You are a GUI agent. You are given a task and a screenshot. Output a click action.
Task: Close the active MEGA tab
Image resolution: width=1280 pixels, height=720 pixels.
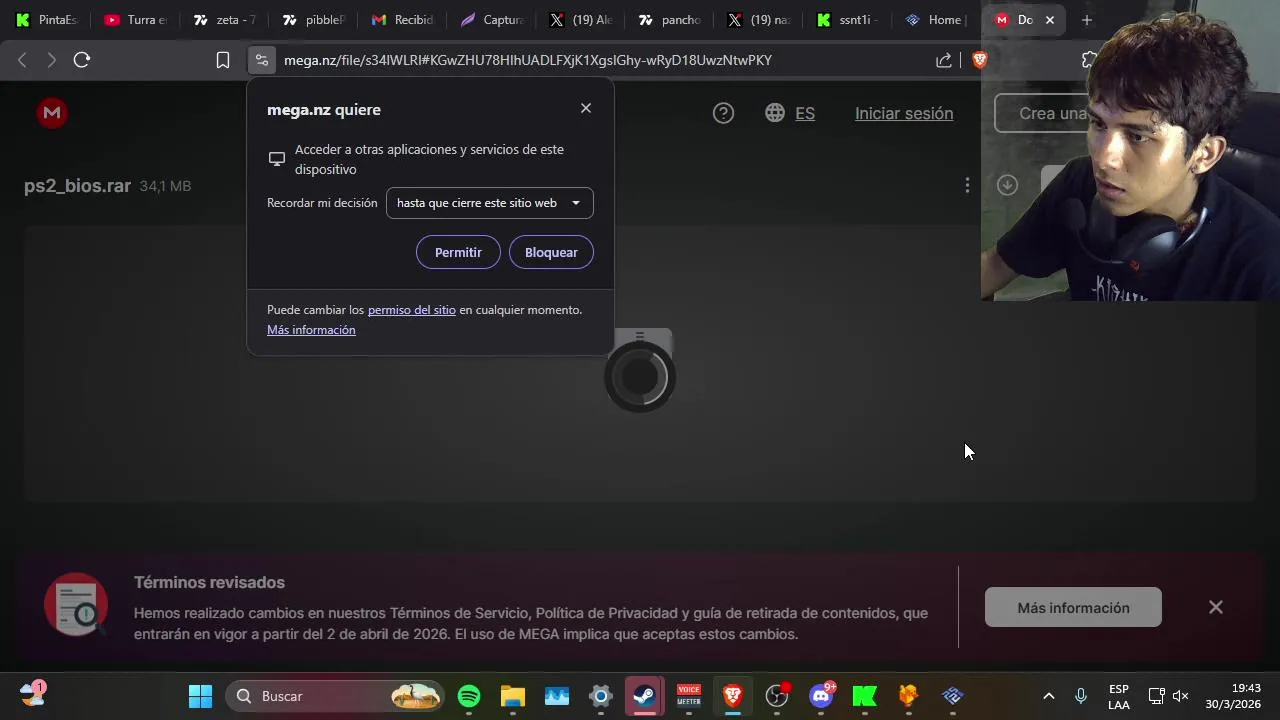click(1050, 20)
